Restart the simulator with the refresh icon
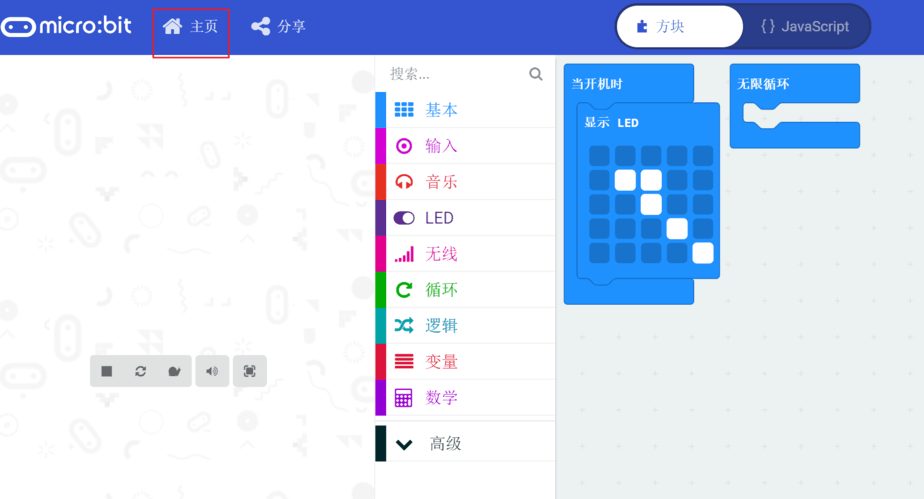924x499 pixels. pos(140,371)
